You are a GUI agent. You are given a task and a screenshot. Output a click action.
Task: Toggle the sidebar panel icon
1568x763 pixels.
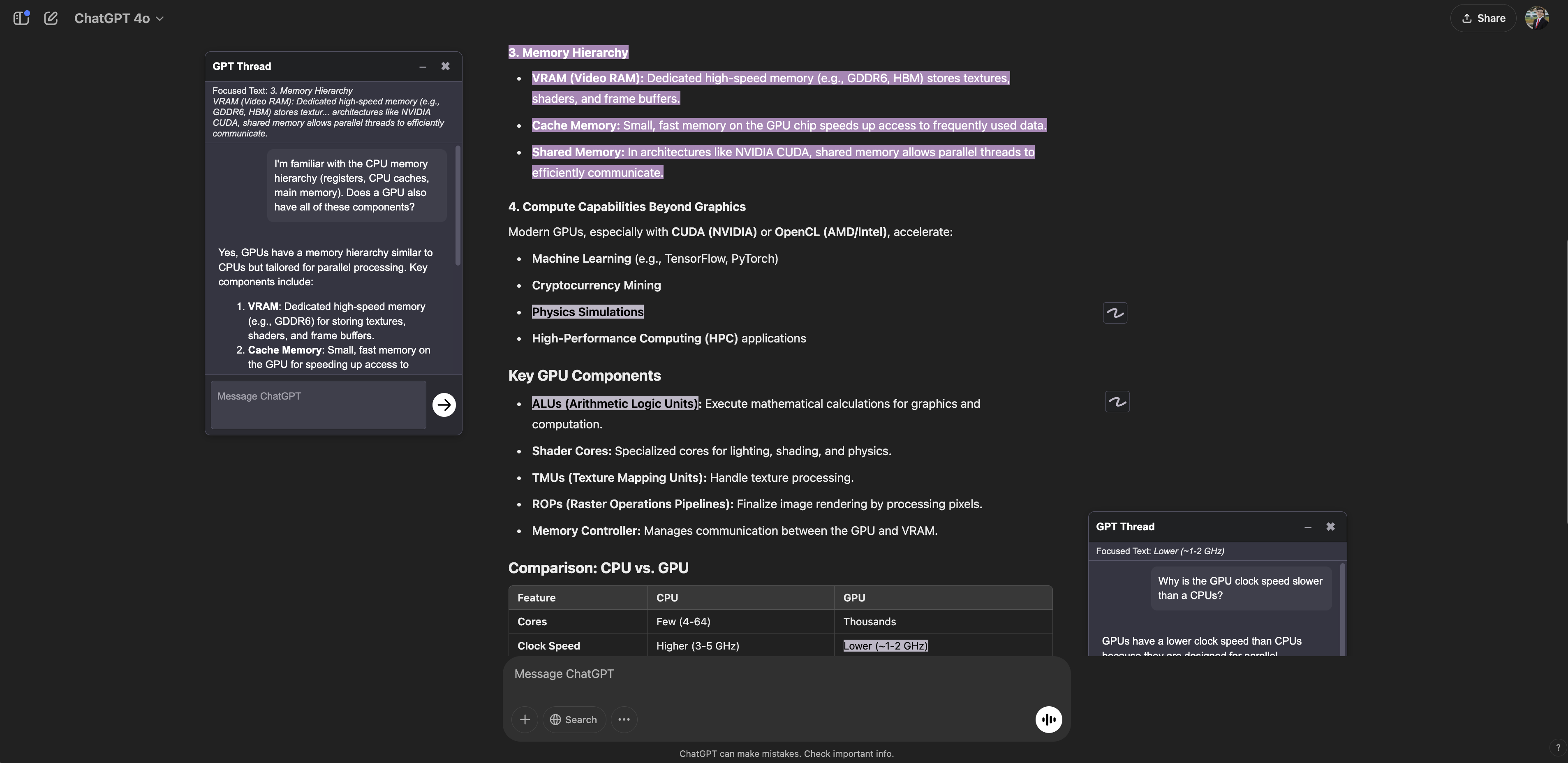point(21,18)
